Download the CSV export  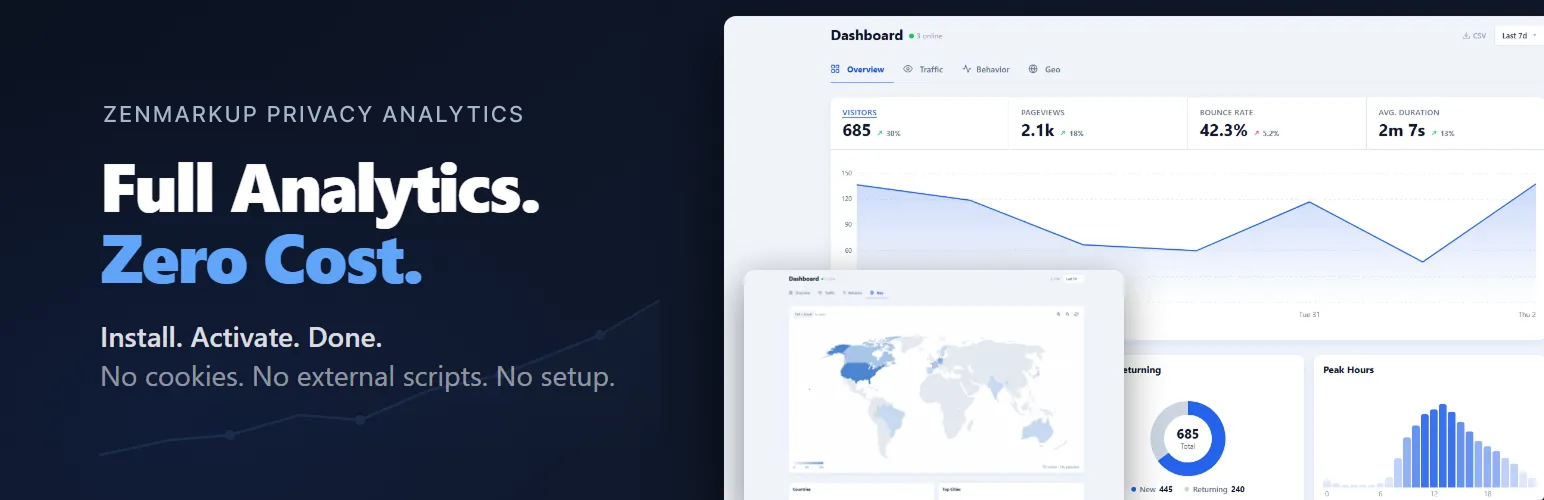click(x=1474, y=36)
